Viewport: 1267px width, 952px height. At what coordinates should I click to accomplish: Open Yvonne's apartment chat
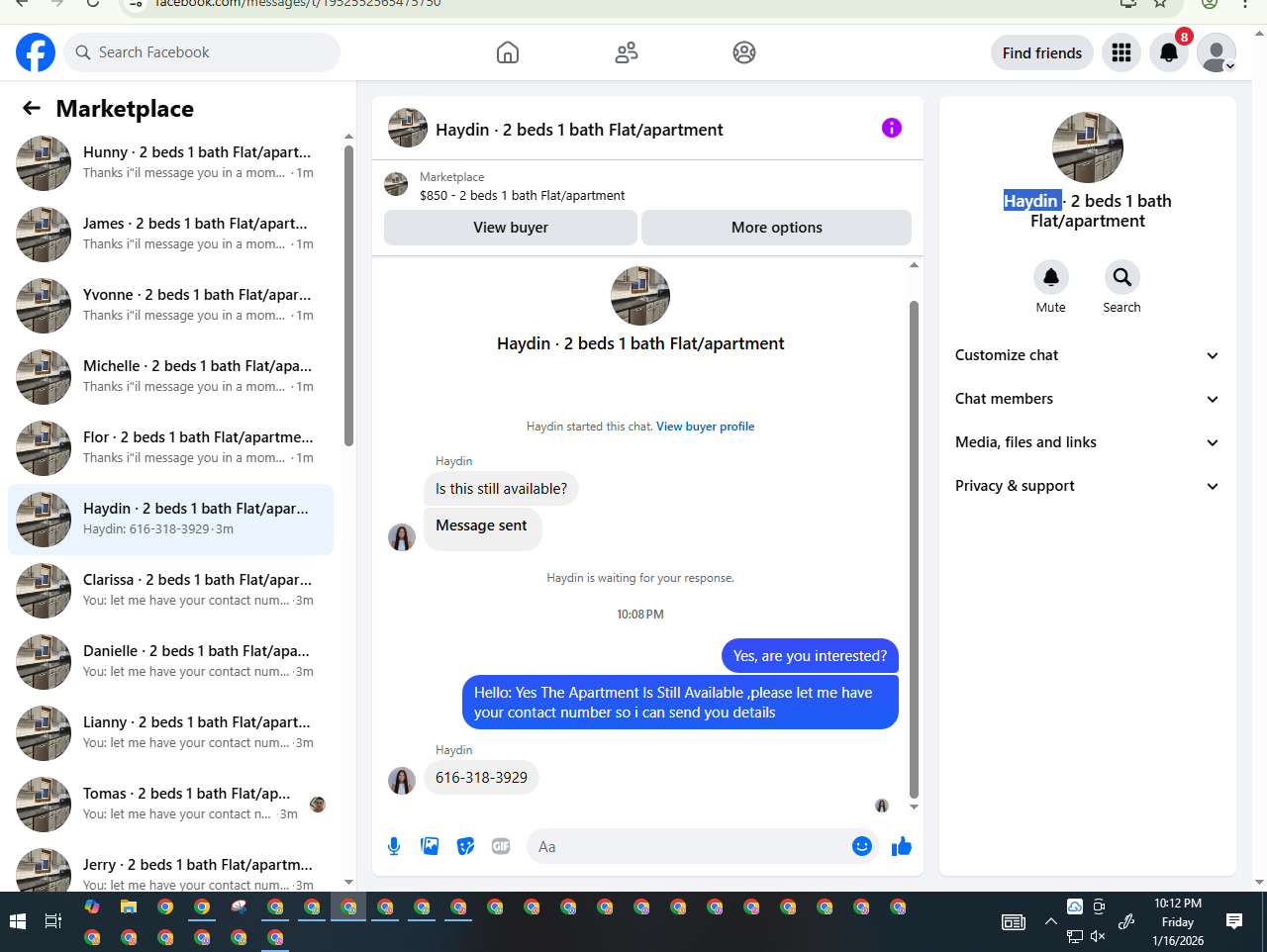click(171, 305)
